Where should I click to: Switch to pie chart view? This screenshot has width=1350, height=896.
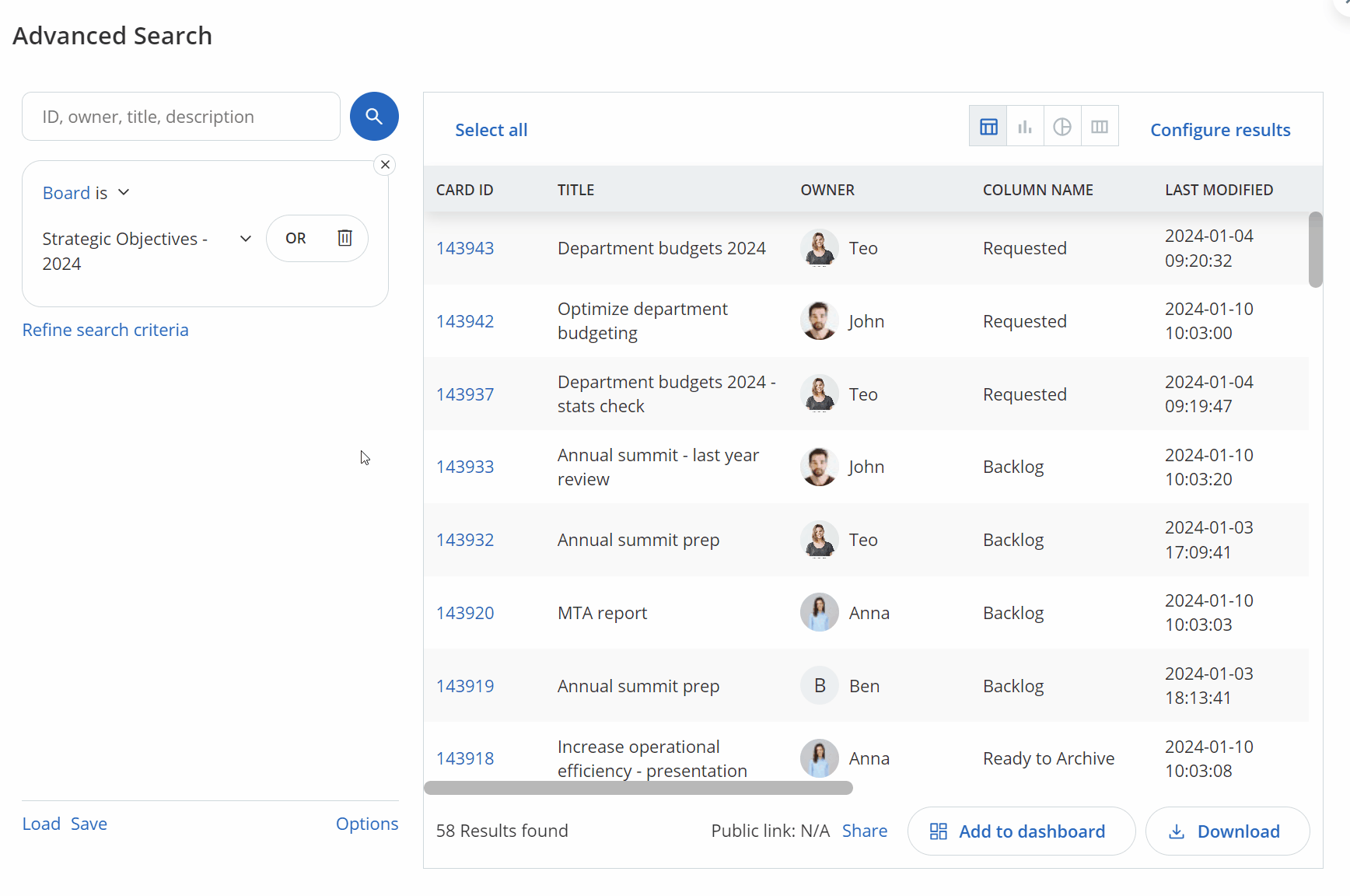click(x=1062, y=125)
